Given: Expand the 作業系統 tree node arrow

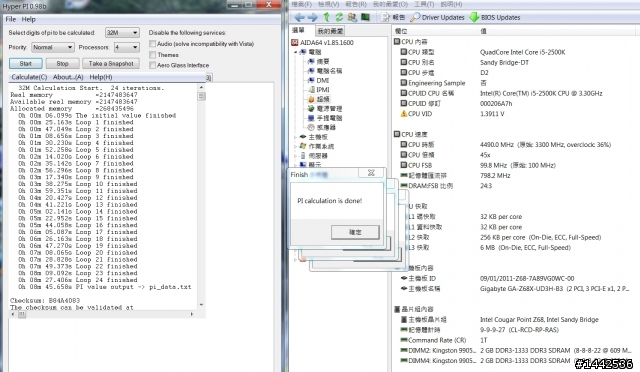Looking at the screenshot, I should [295, 147].
